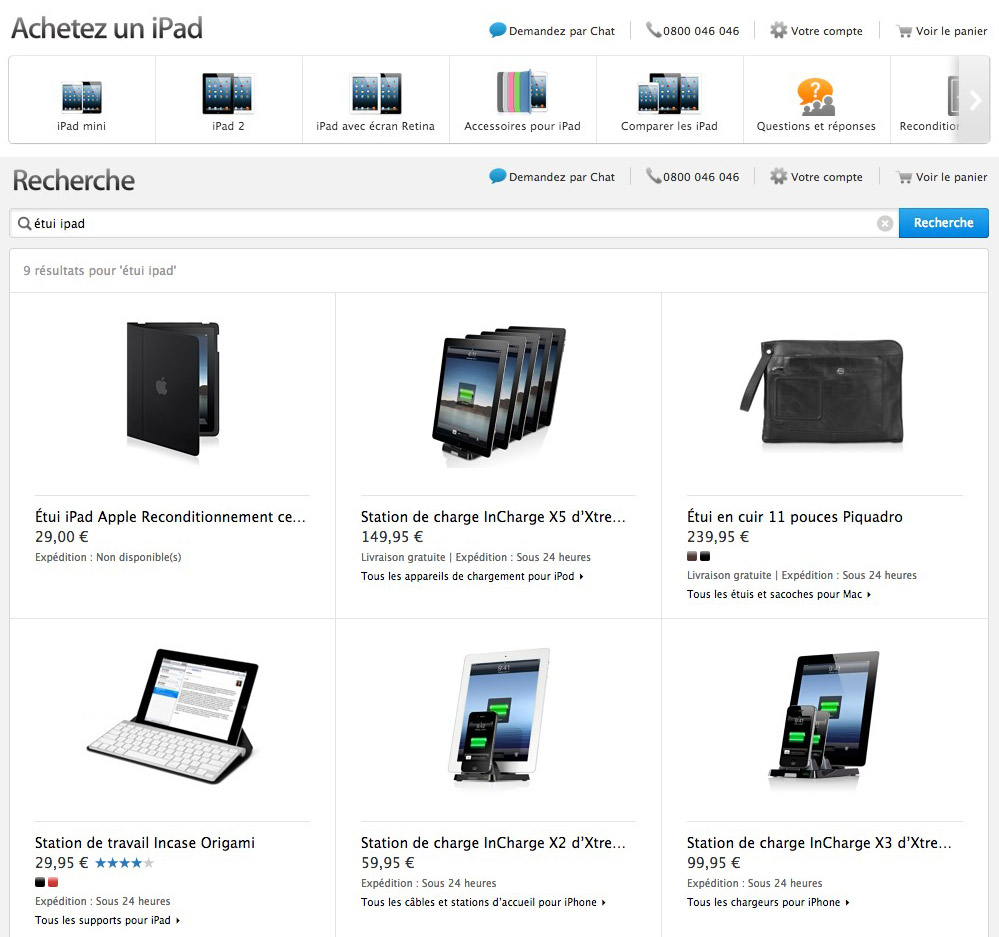The height and width of the screenshot is (937, 999).
Task: Click the '9 résultats pour étui ipad' text
Action: point(100,271)
